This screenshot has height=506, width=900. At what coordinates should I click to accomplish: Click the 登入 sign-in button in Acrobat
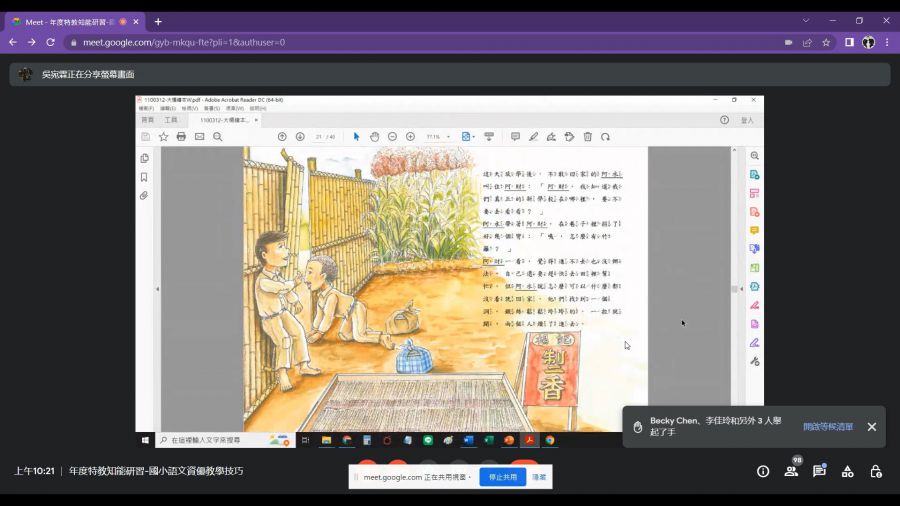(747, 120)
